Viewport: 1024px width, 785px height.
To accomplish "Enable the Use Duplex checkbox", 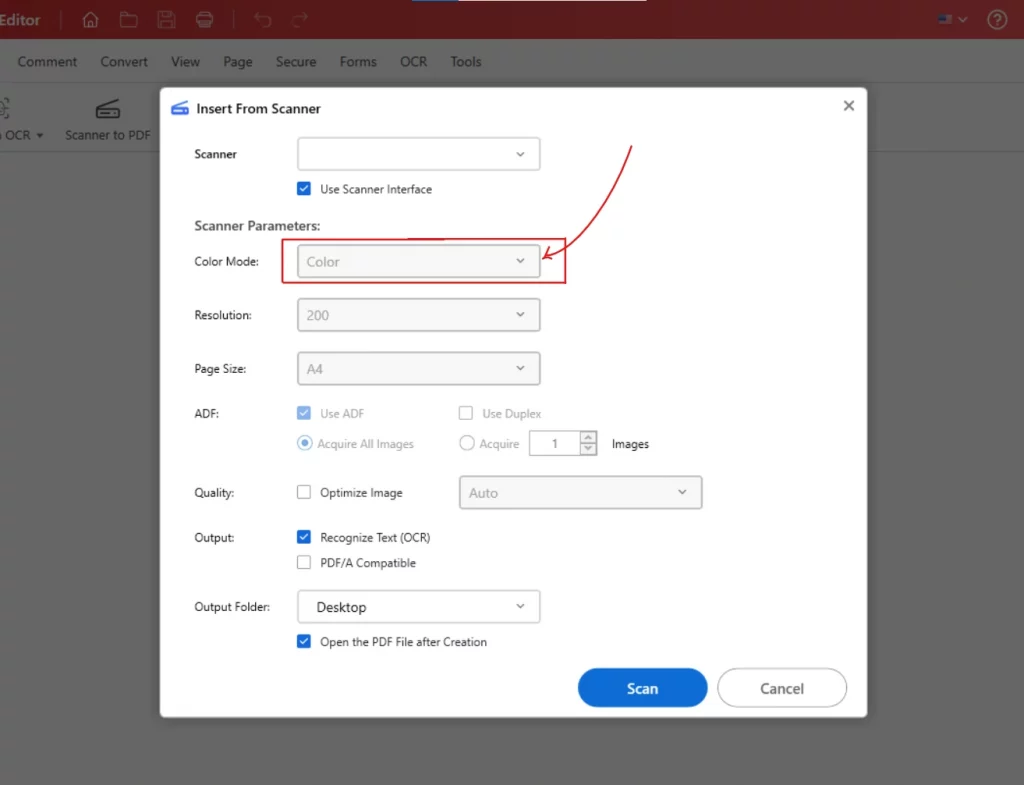I will (x=466, y=413).
